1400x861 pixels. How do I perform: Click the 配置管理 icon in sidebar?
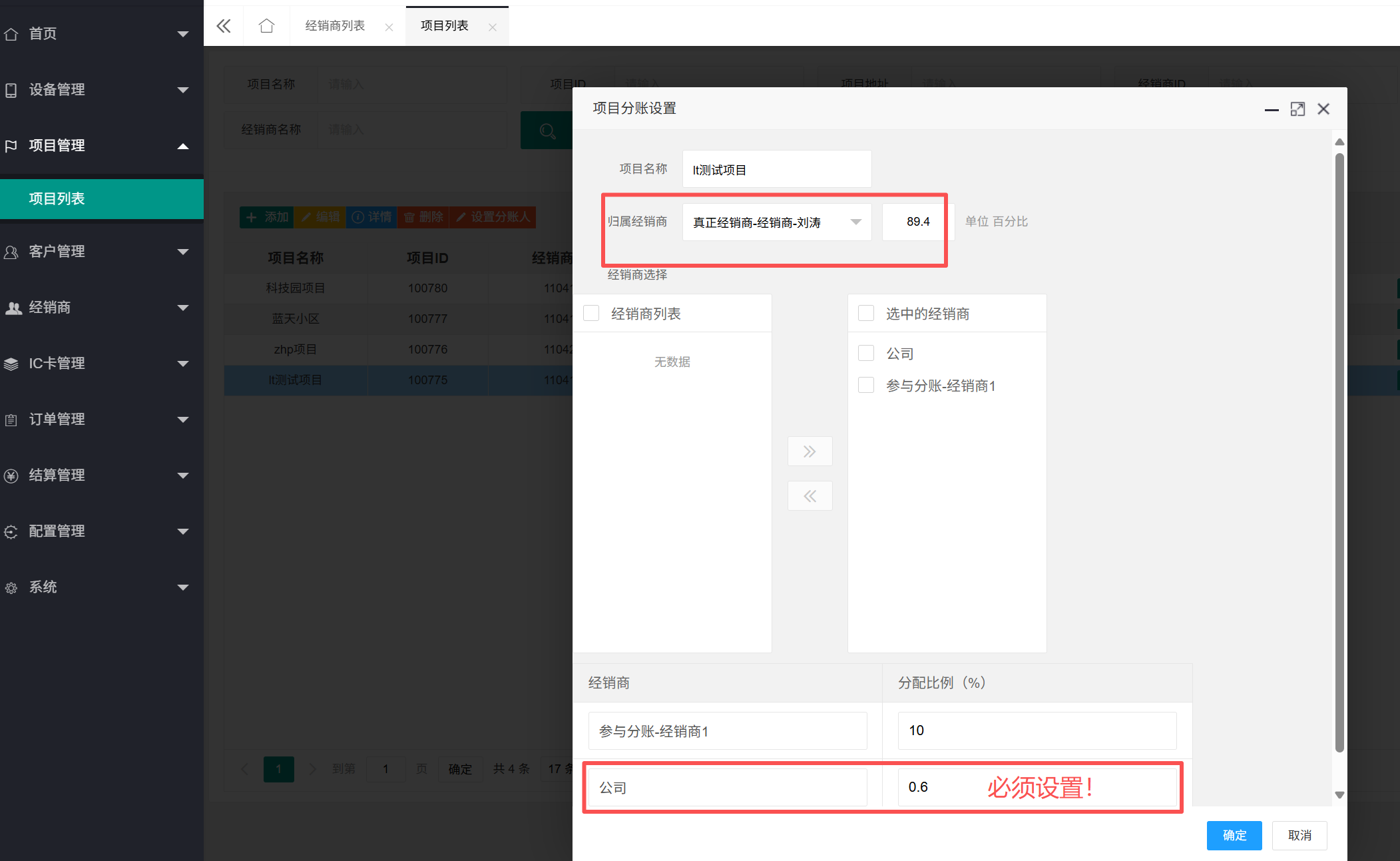coord(11,531)
